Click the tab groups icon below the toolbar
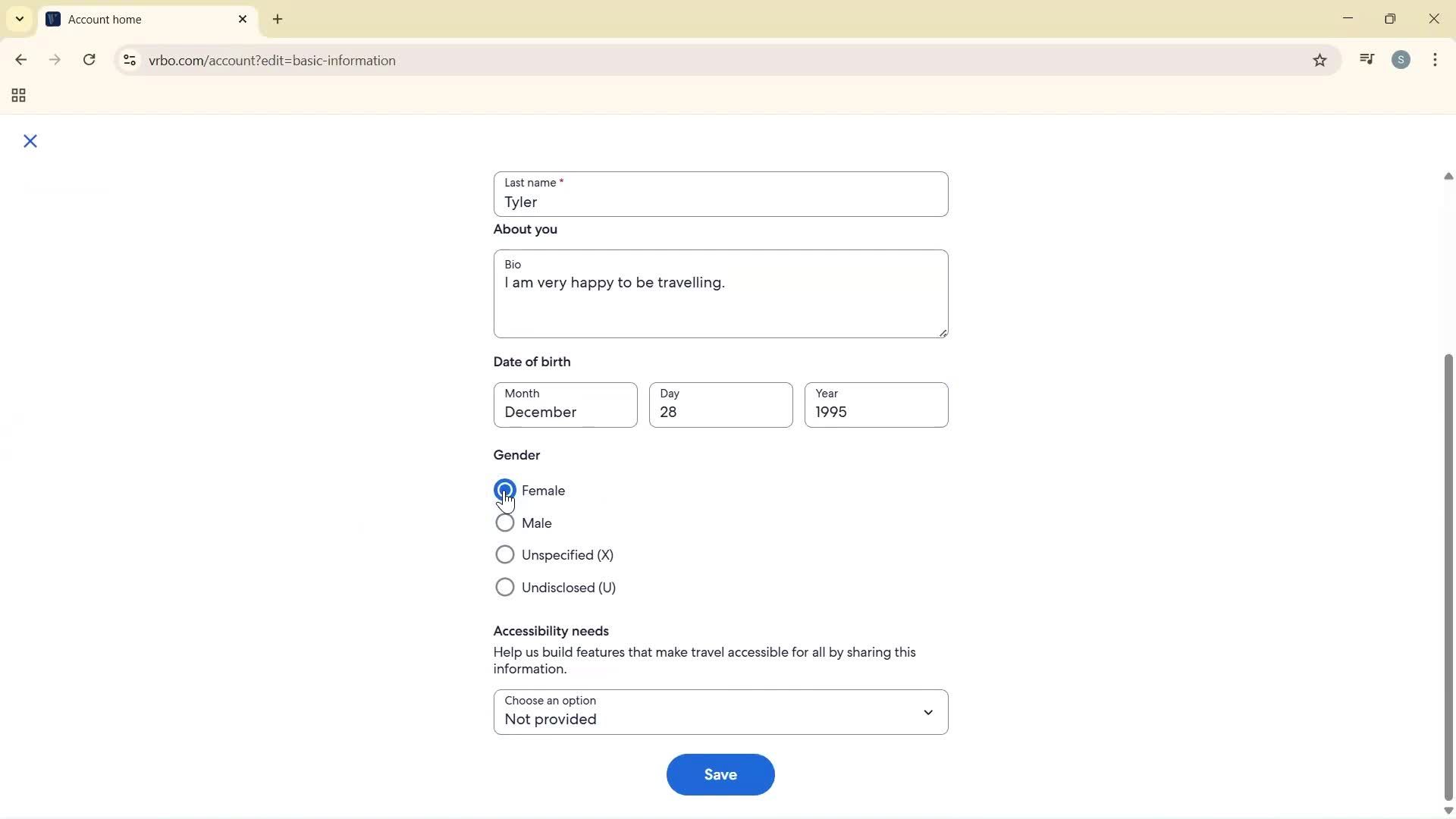Screen dimensions: 1456x819 click(x=17, y=95)
